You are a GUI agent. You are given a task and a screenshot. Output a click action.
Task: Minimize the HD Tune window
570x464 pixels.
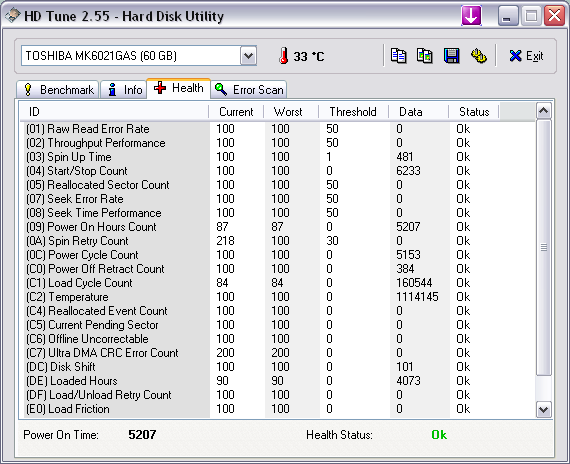click(508, 16)
